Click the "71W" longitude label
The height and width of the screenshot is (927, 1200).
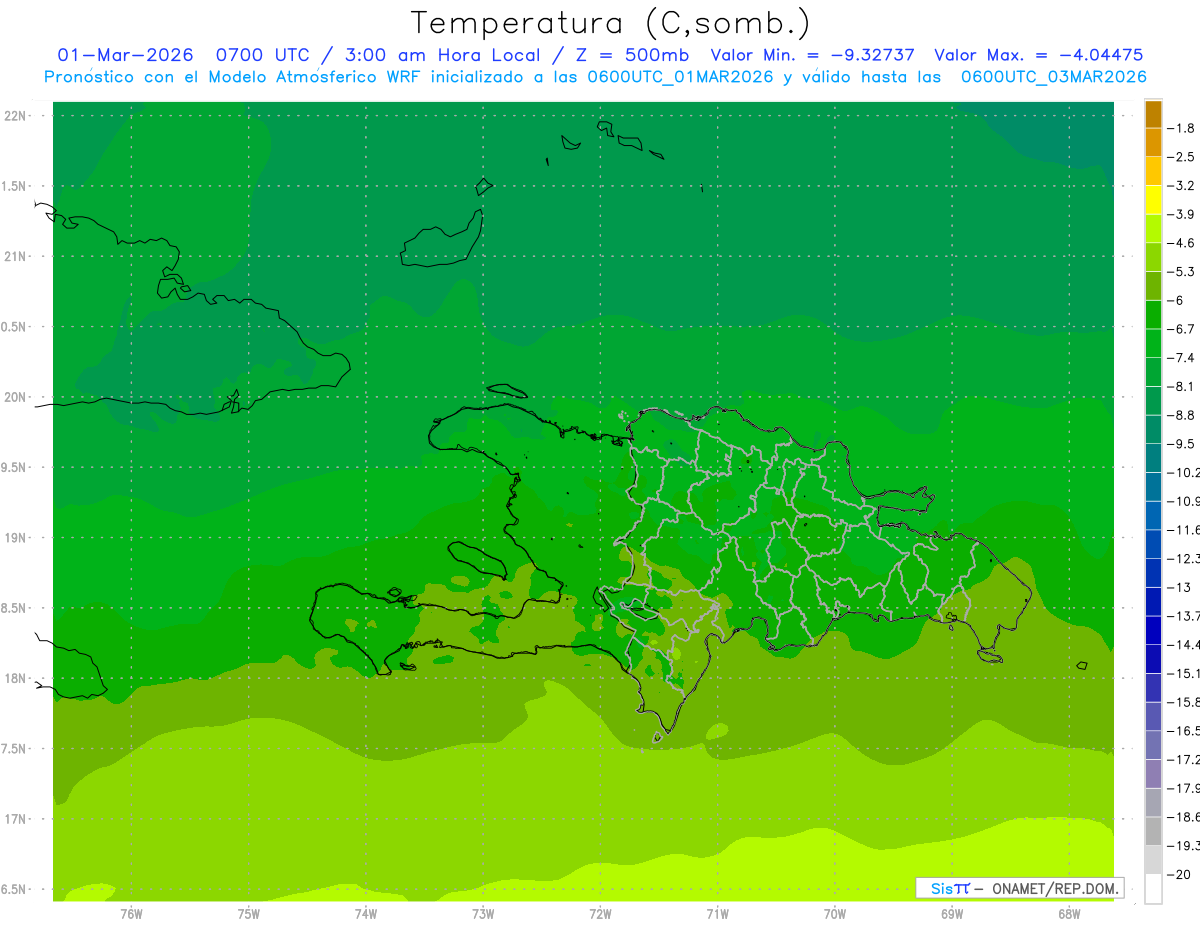click(717, 914)
